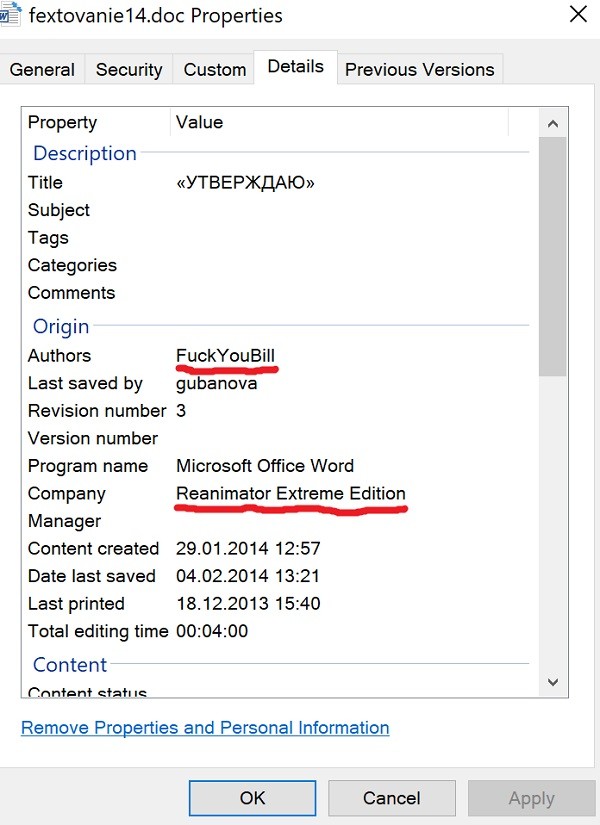Screen dimensions: 600x825
Task: Switch to the General tab
Action: click(x=42, y=70)
